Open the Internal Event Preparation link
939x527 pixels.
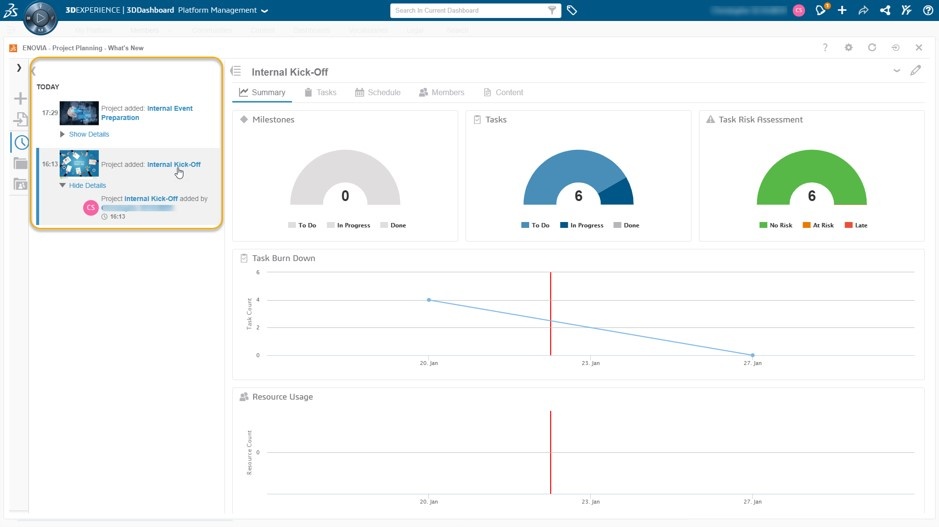147,113
